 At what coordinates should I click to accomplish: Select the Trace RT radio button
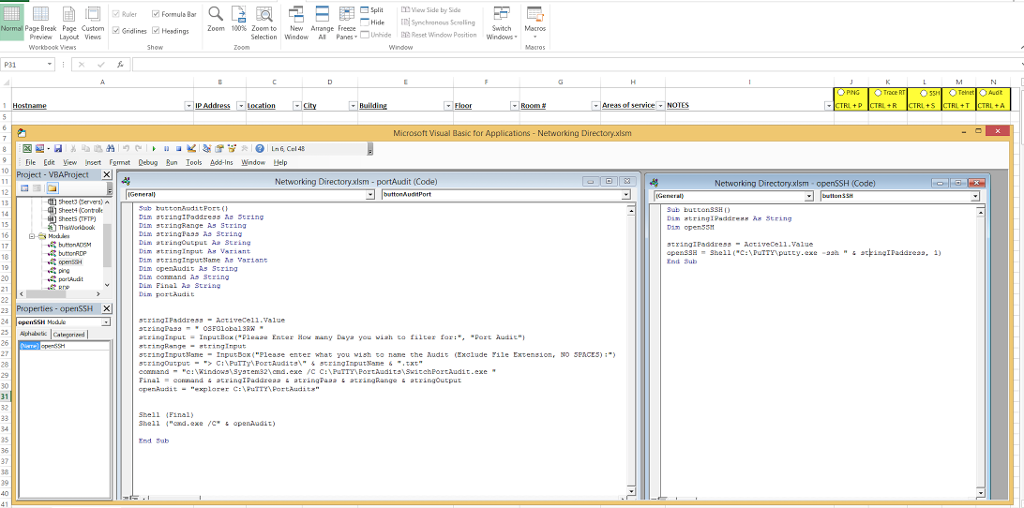point(878,93)
